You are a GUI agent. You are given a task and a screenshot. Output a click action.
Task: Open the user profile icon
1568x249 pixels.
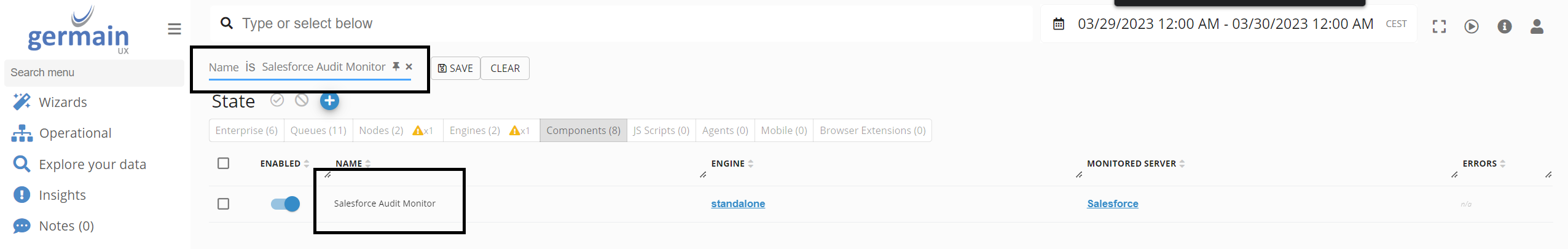tap(1537, 26)
